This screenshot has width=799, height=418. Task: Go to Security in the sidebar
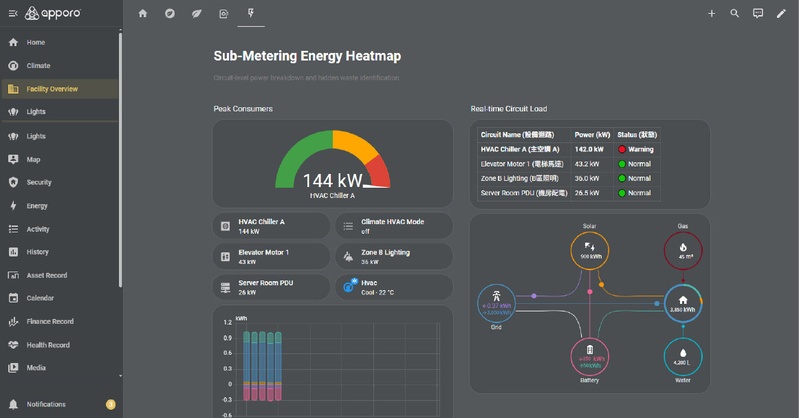[x=60, y=182]
